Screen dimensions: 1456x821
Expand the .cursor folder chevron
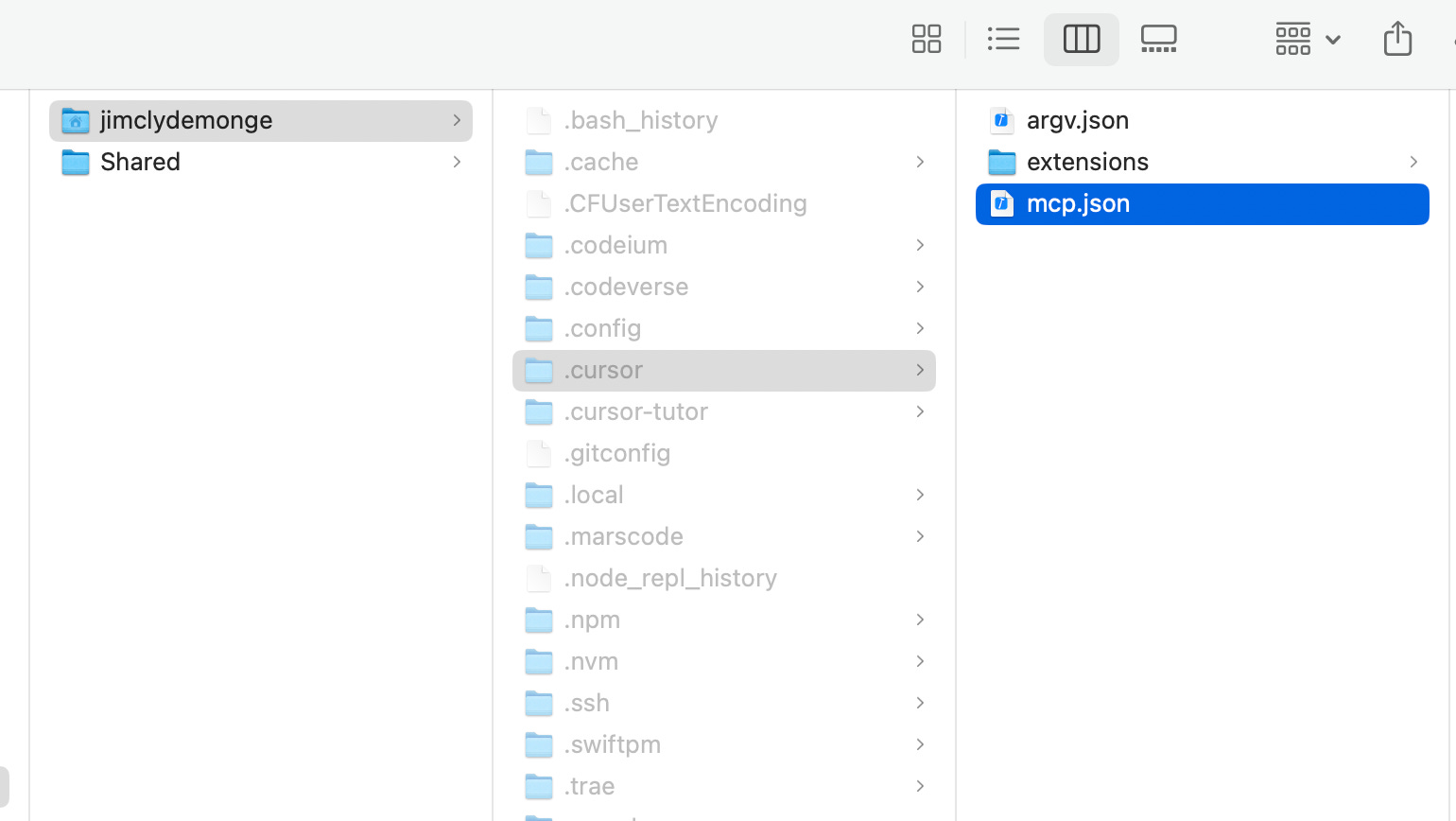[x=919, y=370]
